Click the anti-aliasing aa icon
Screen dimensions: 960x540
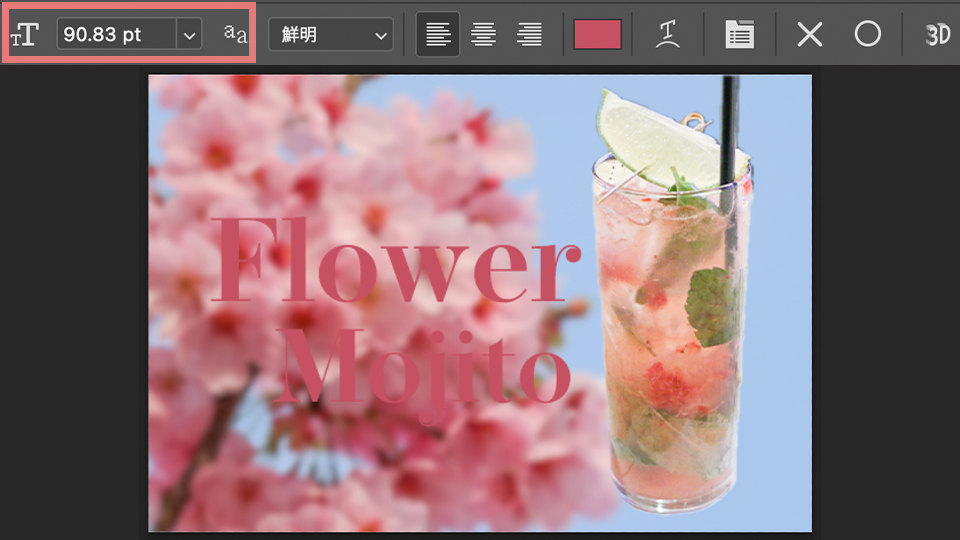tap(235, 34)
